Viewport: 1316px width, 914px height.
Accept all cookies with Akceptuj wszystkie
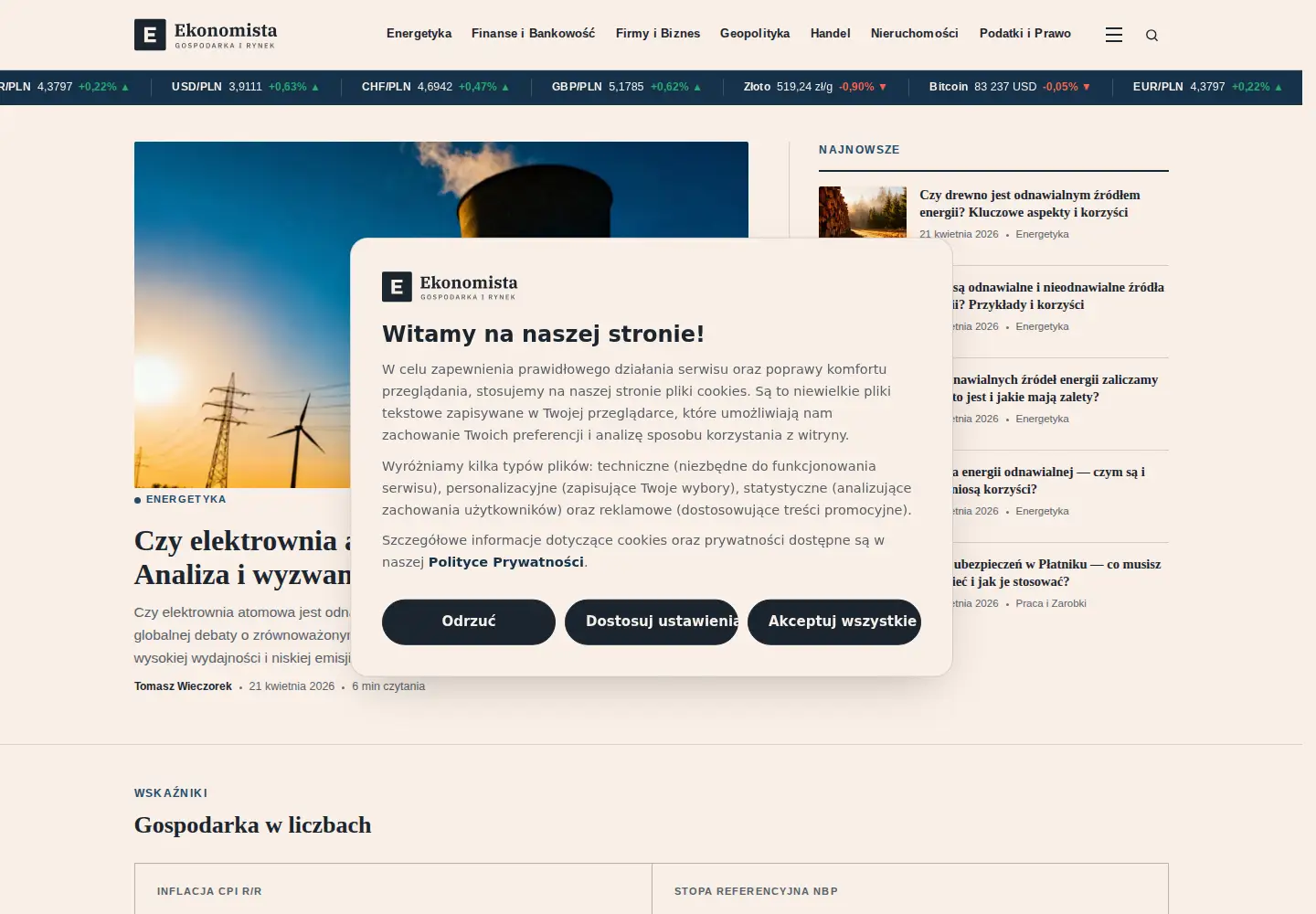(x=834, y=622)
